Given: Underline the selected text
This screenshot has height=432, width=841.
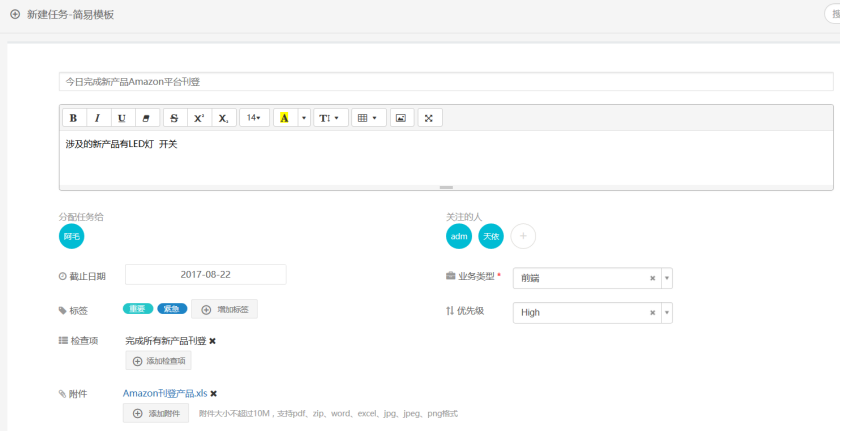Looking at the screenshot, I should click(x=123, y=118).
